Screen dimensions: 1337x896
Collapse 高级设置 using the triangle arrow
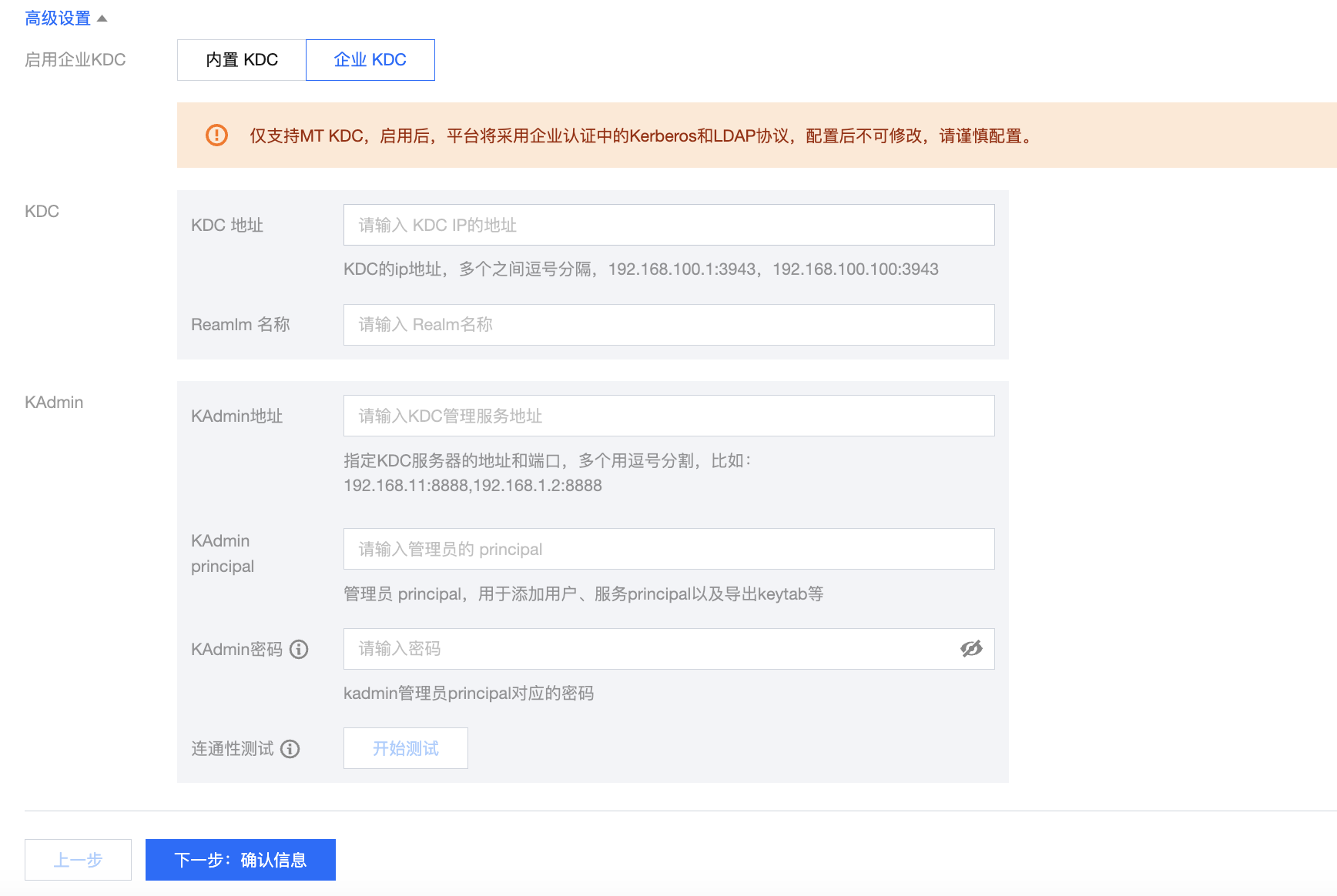(x=102, y=18)
